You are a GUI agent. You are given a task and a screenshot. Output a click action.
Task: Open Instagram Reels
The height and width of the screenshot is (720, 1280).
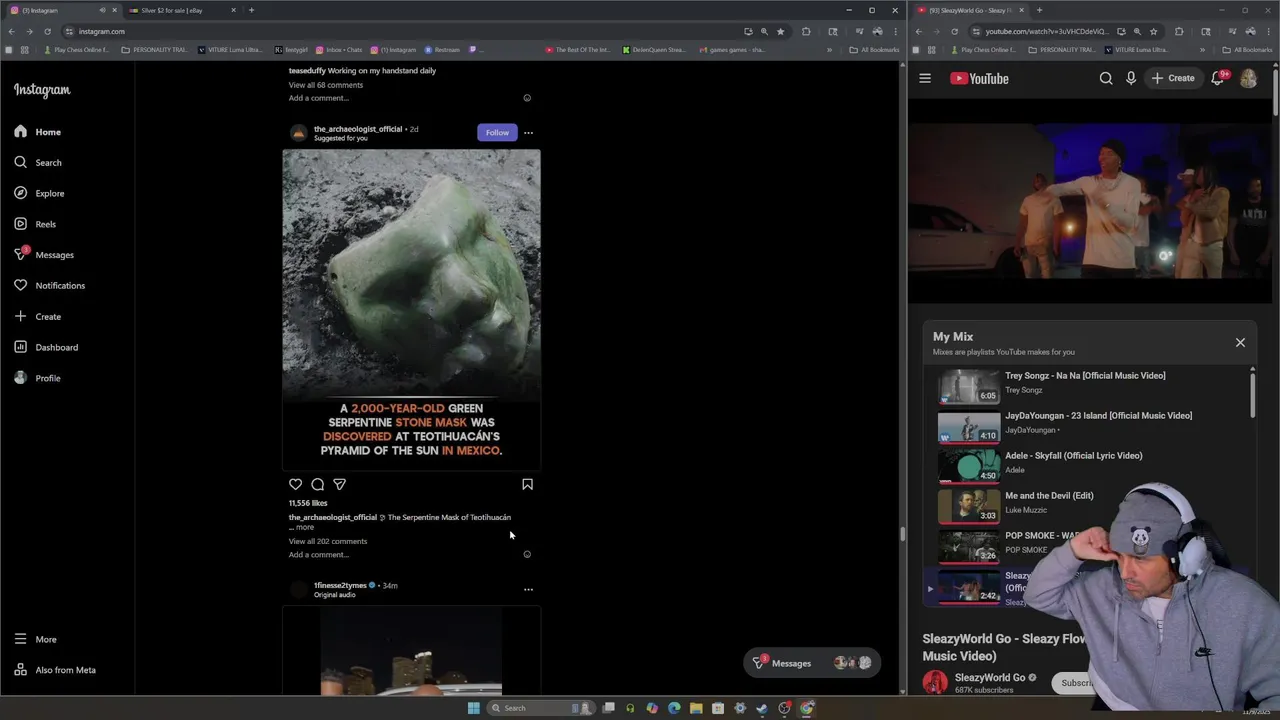tap(35, 224)
